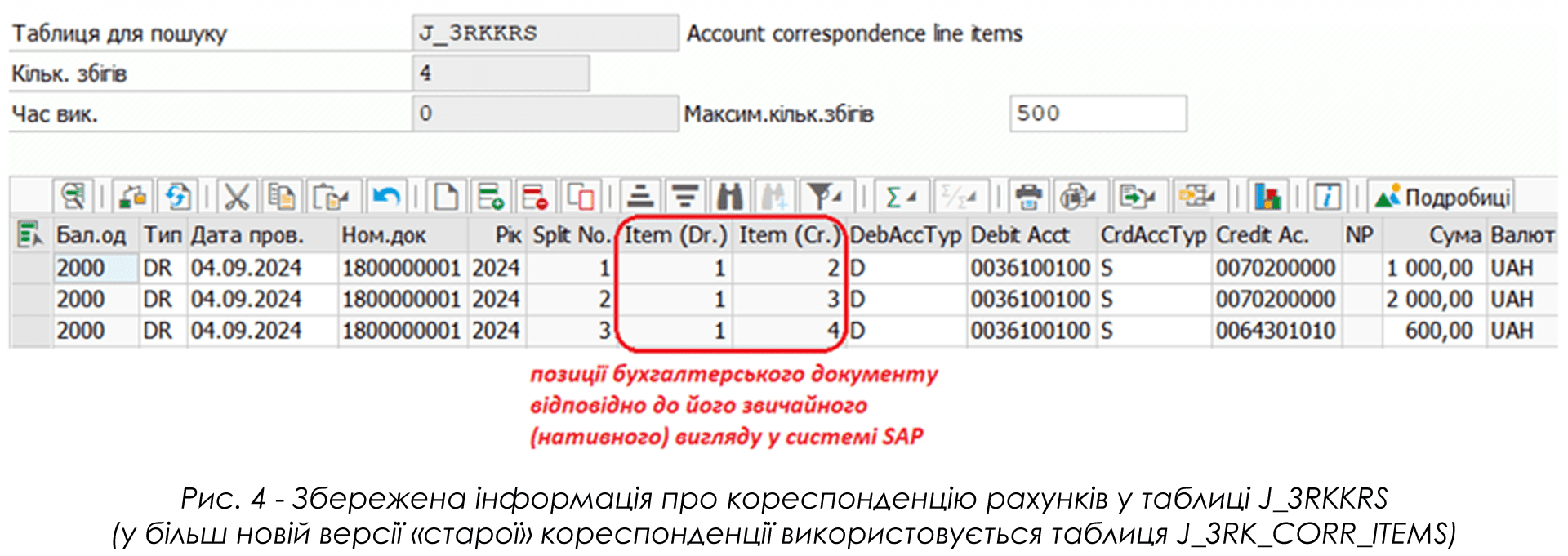Click the amount cell 1 000,00
The height and width of the screenshot is (556, 1568).
click(1433, 268)
